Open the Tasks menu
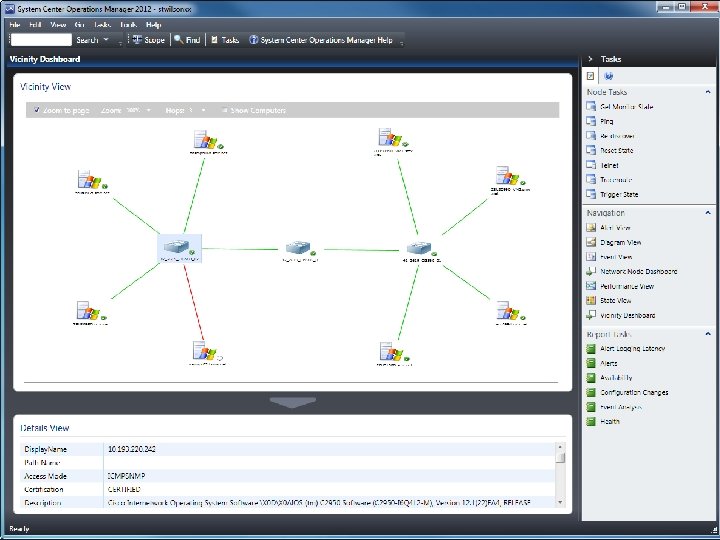 (102, 25)
